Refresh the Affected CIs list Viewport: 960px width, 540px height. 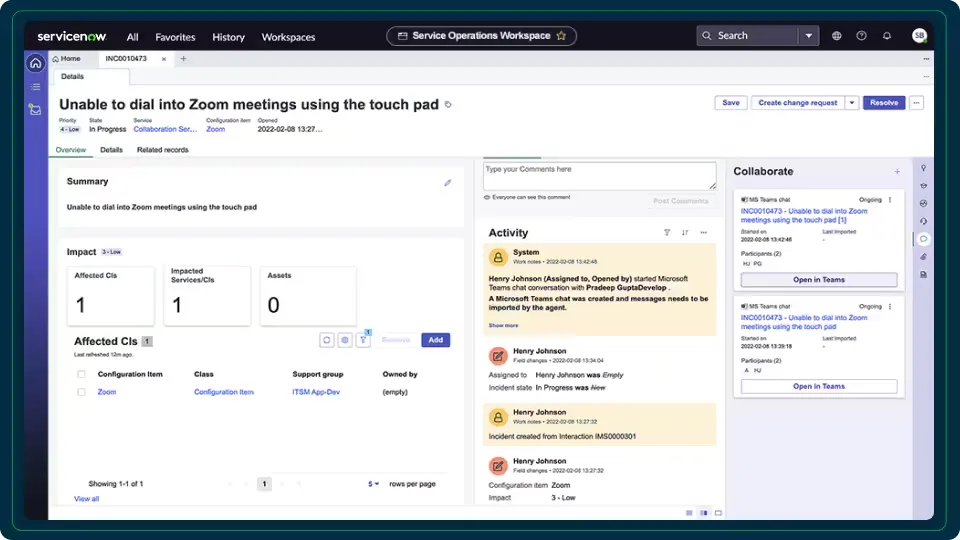click(x=327, y=340)
